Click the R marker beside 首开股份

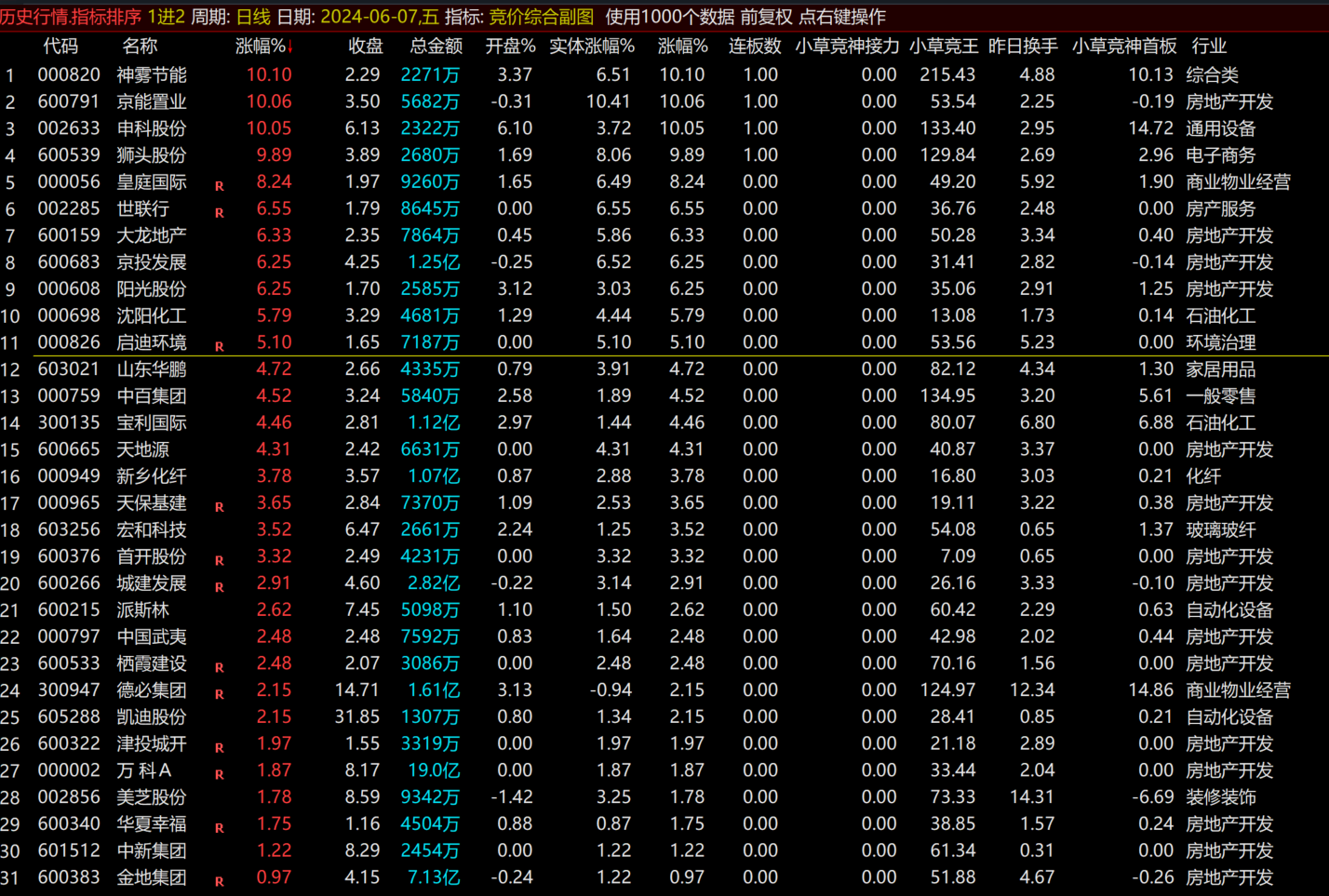220,561
